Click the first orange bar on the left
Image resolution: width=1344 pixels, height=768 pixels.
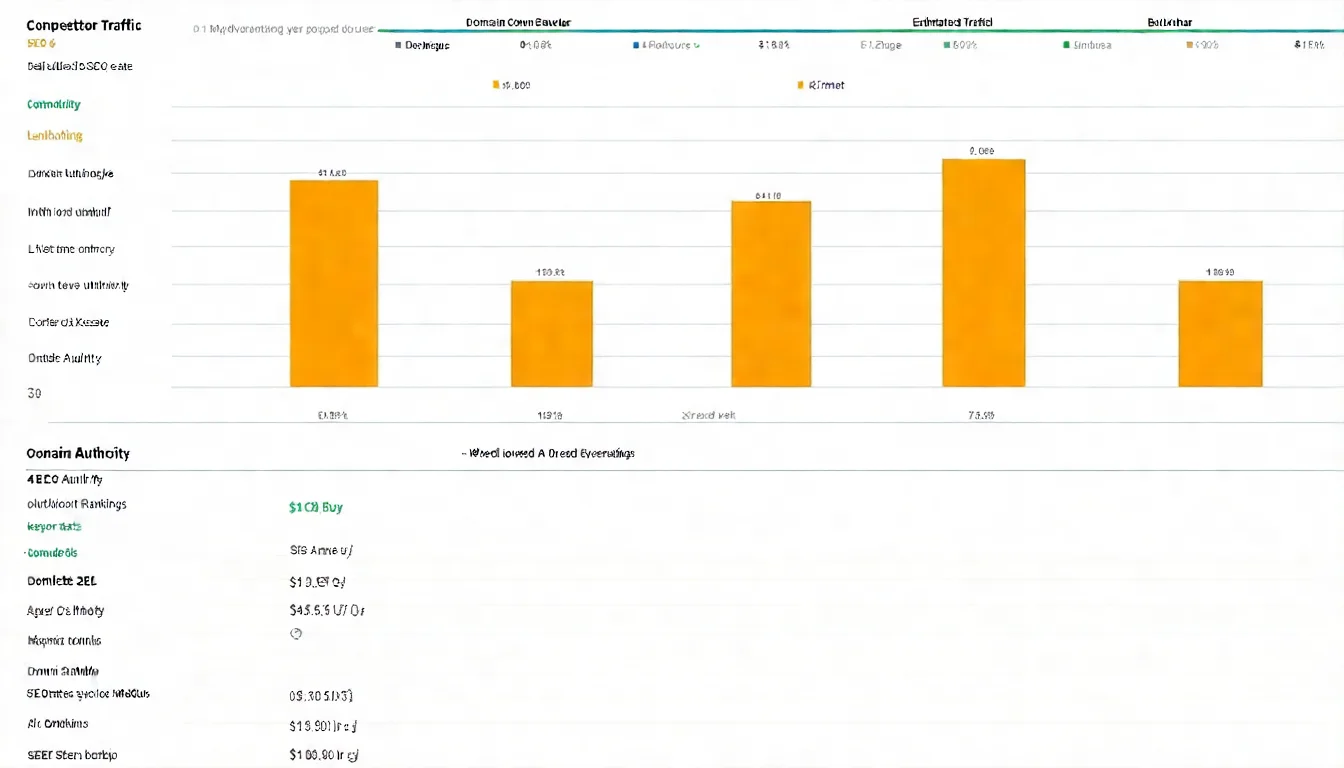(334, 283)
